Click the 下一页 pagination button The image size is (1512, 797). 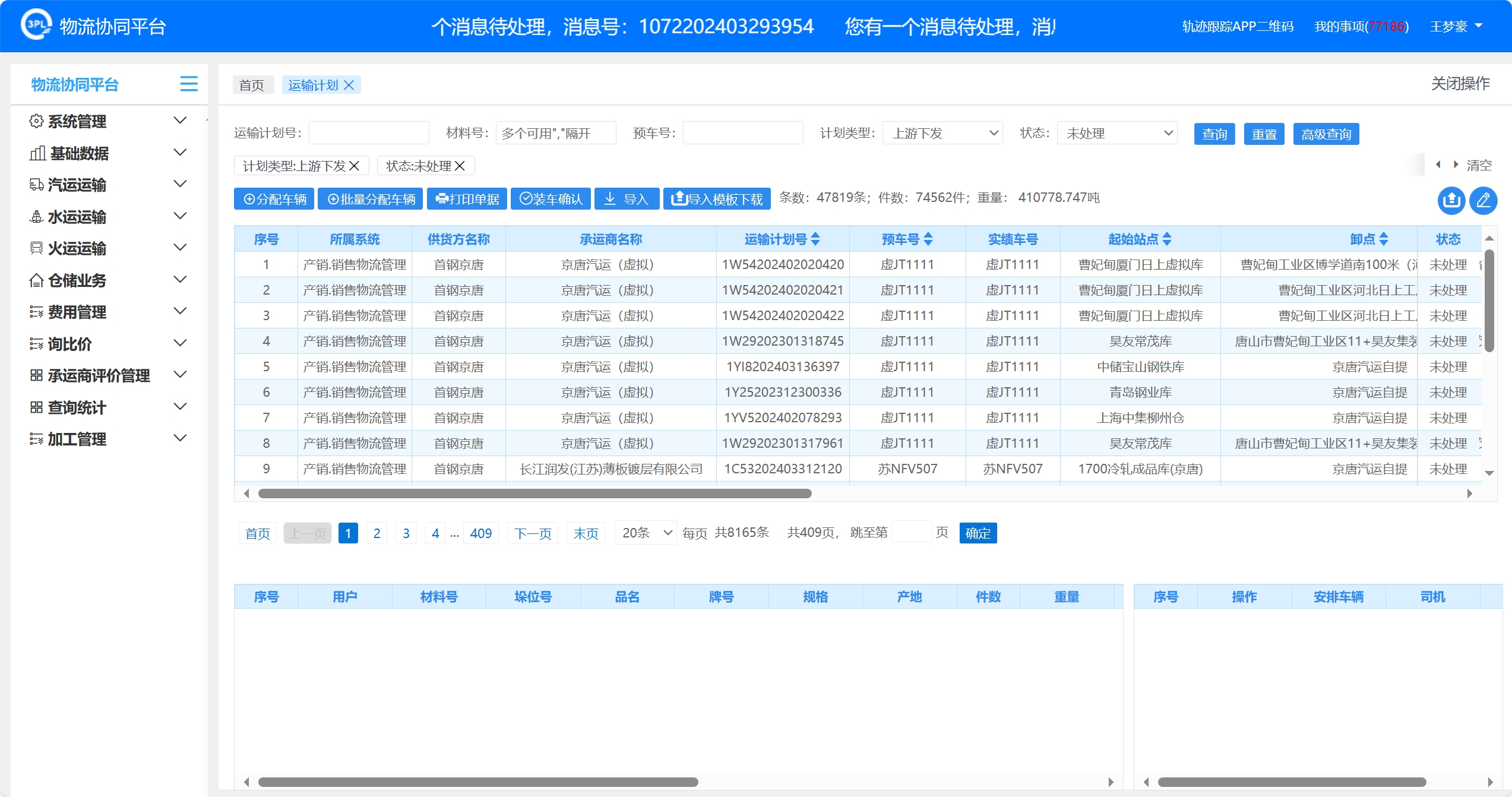coord(533,533)
